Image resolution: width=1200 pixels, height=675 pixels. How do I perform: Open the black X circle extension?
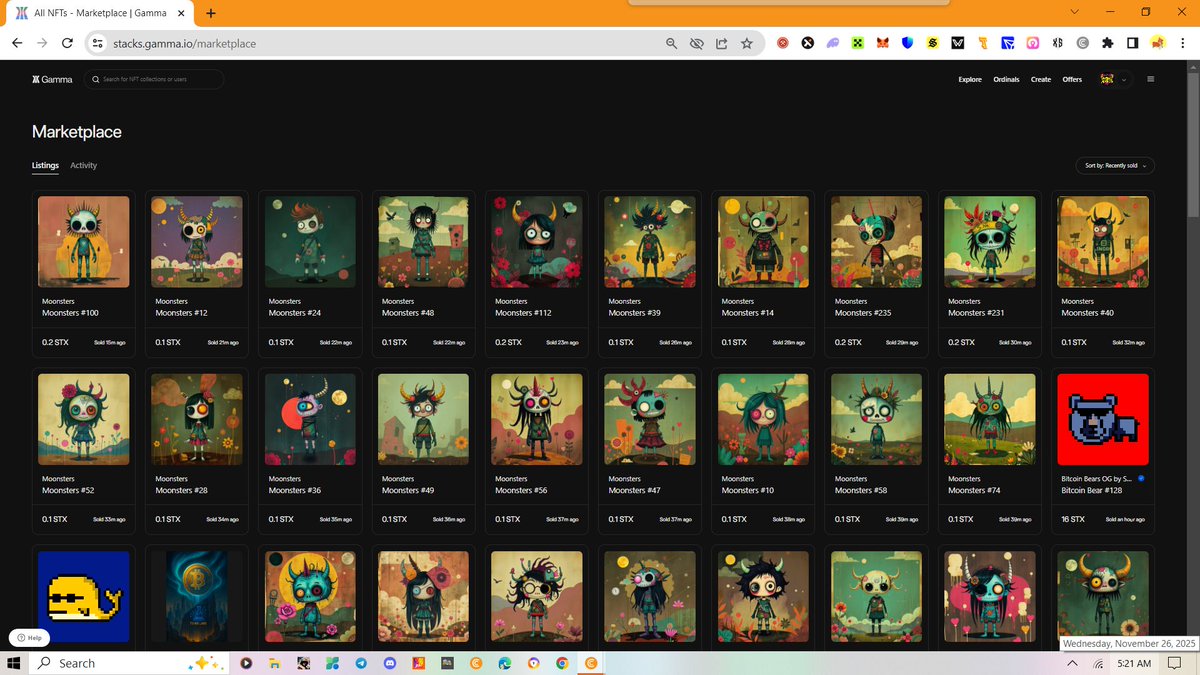point(807,43)
